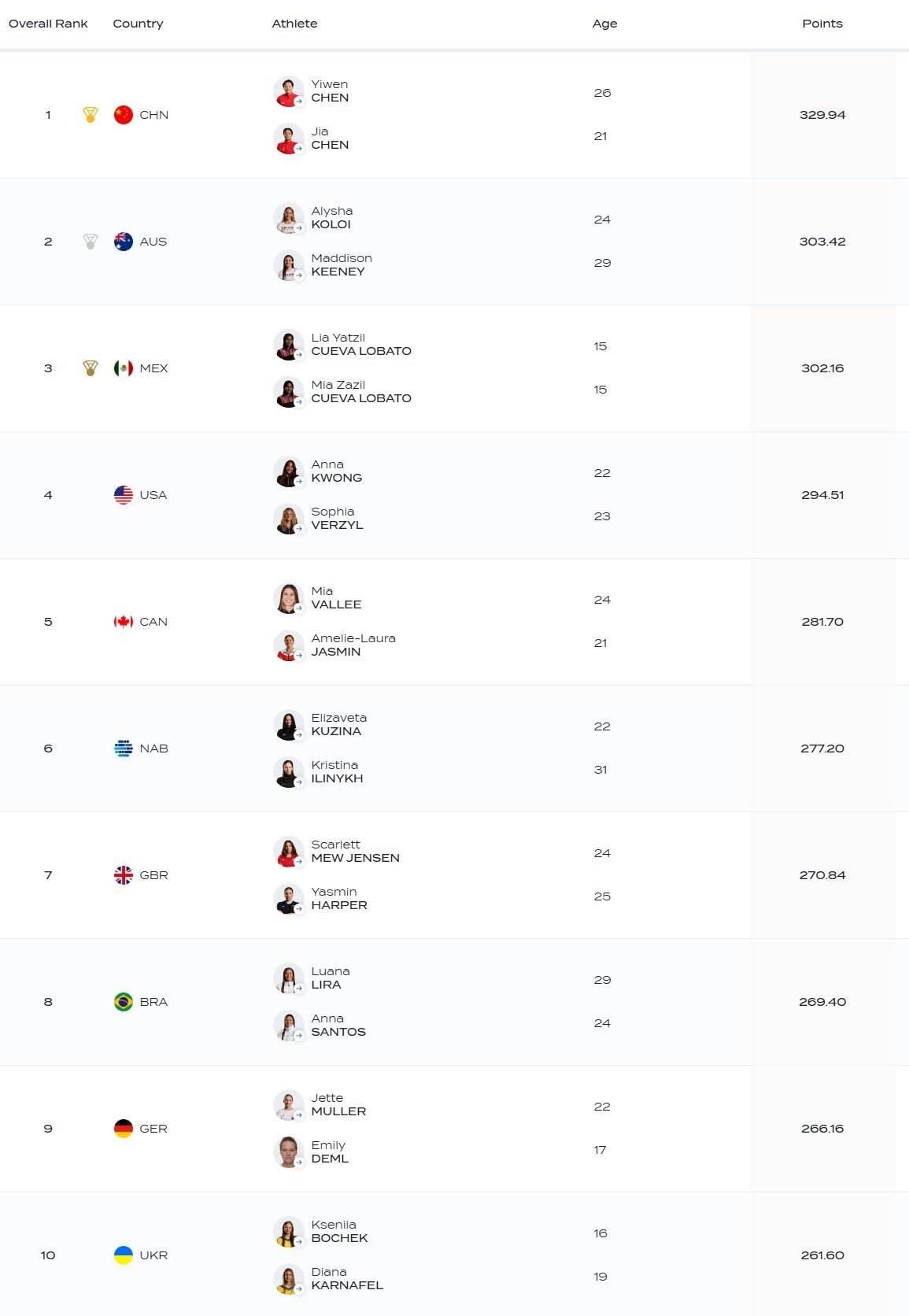The height and width of the screenshot is (1316, 909).
Task: Sort by the Points column header
Action: [822, 24]
